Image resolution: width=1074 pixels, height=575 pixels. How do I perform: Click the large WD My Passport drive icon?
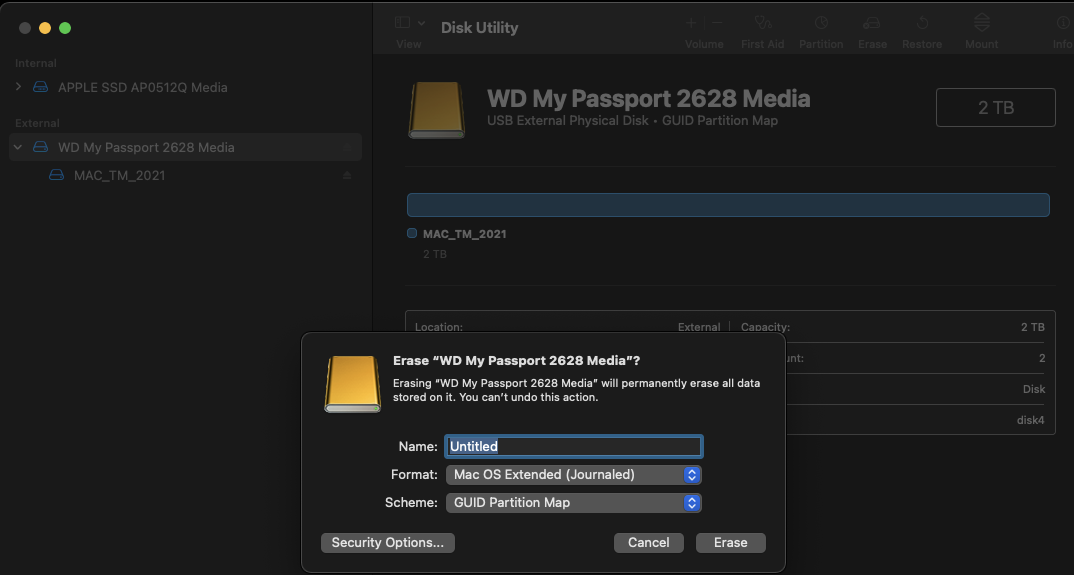pos(436,110)
